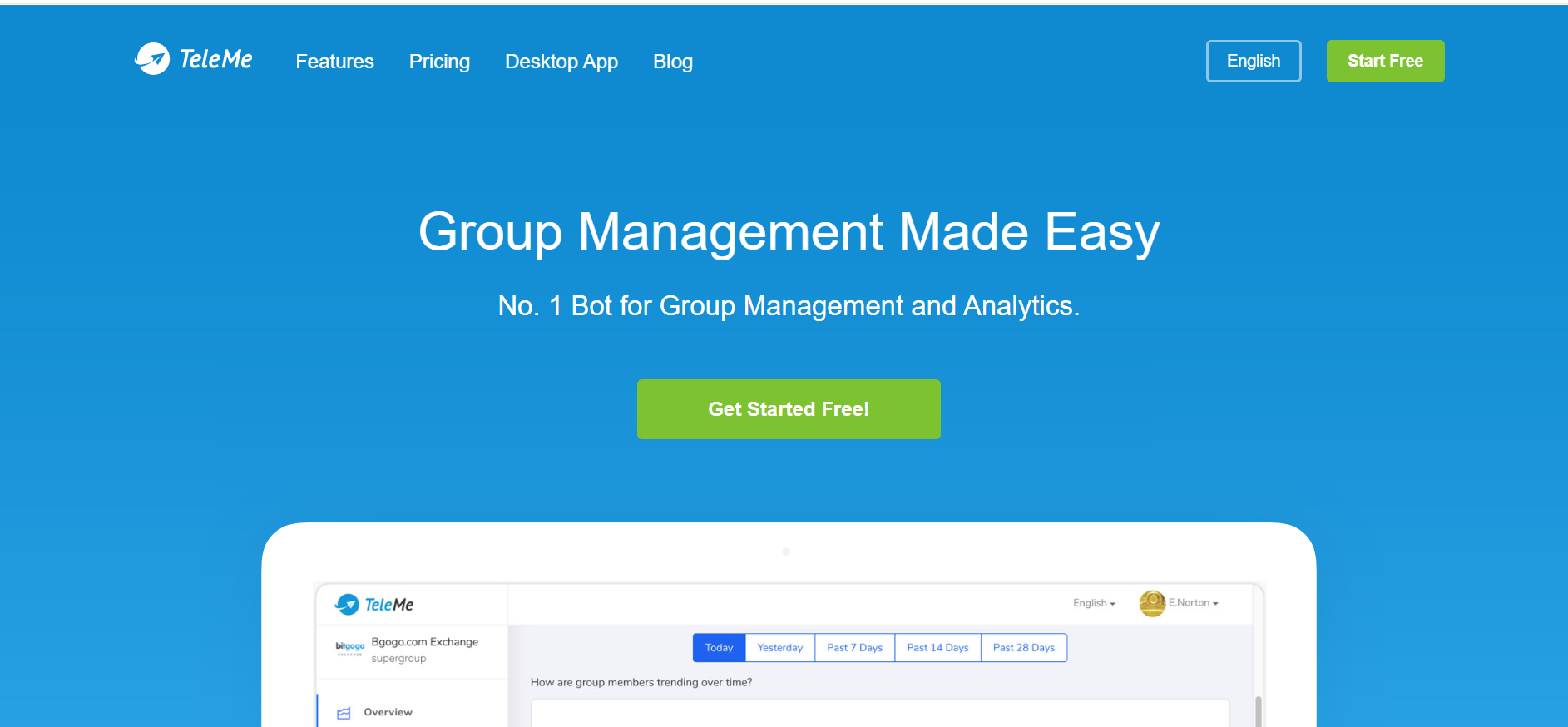Open the E.Norton user dropdown
The image size is (1568, 727).
click(1193, 603)
